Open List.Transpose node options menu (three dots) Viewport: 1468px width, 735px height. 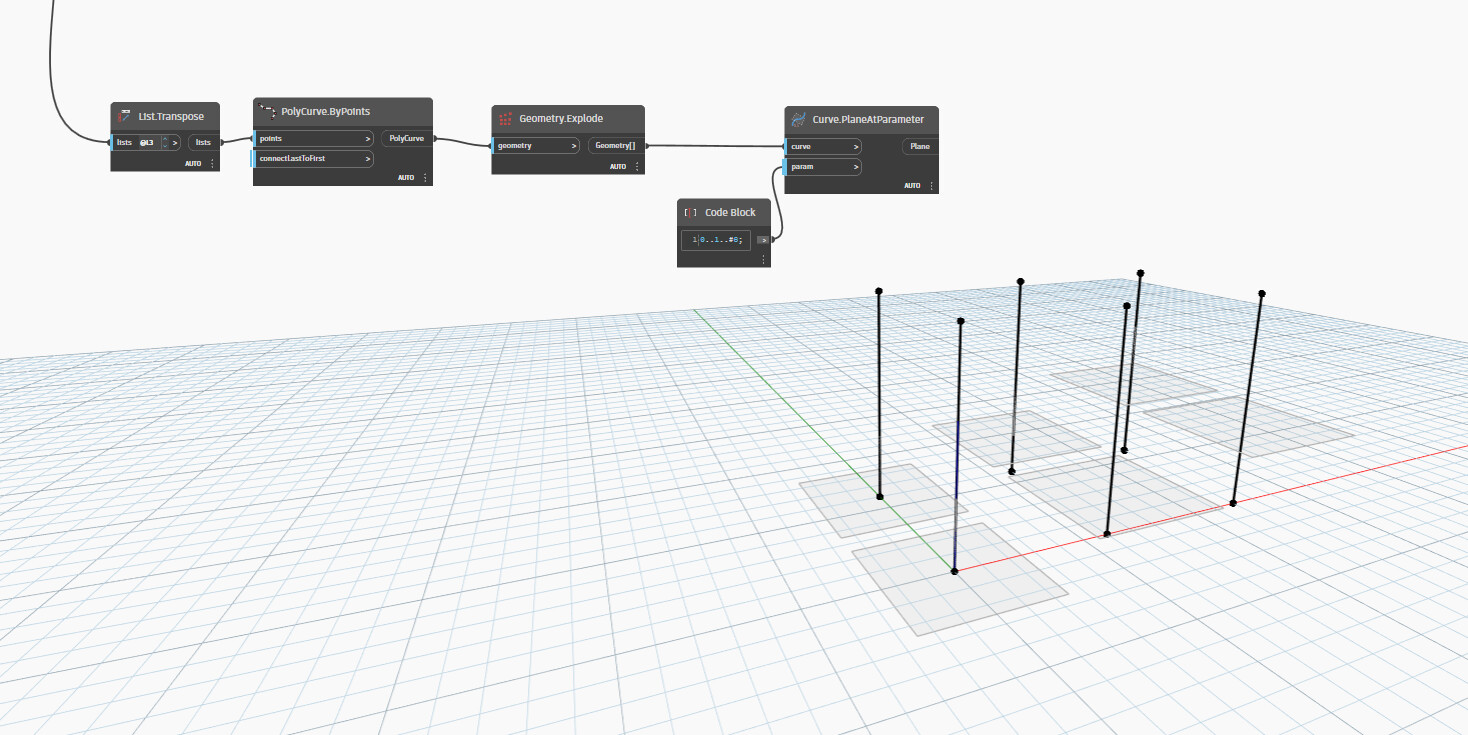[x=212, y=163]
